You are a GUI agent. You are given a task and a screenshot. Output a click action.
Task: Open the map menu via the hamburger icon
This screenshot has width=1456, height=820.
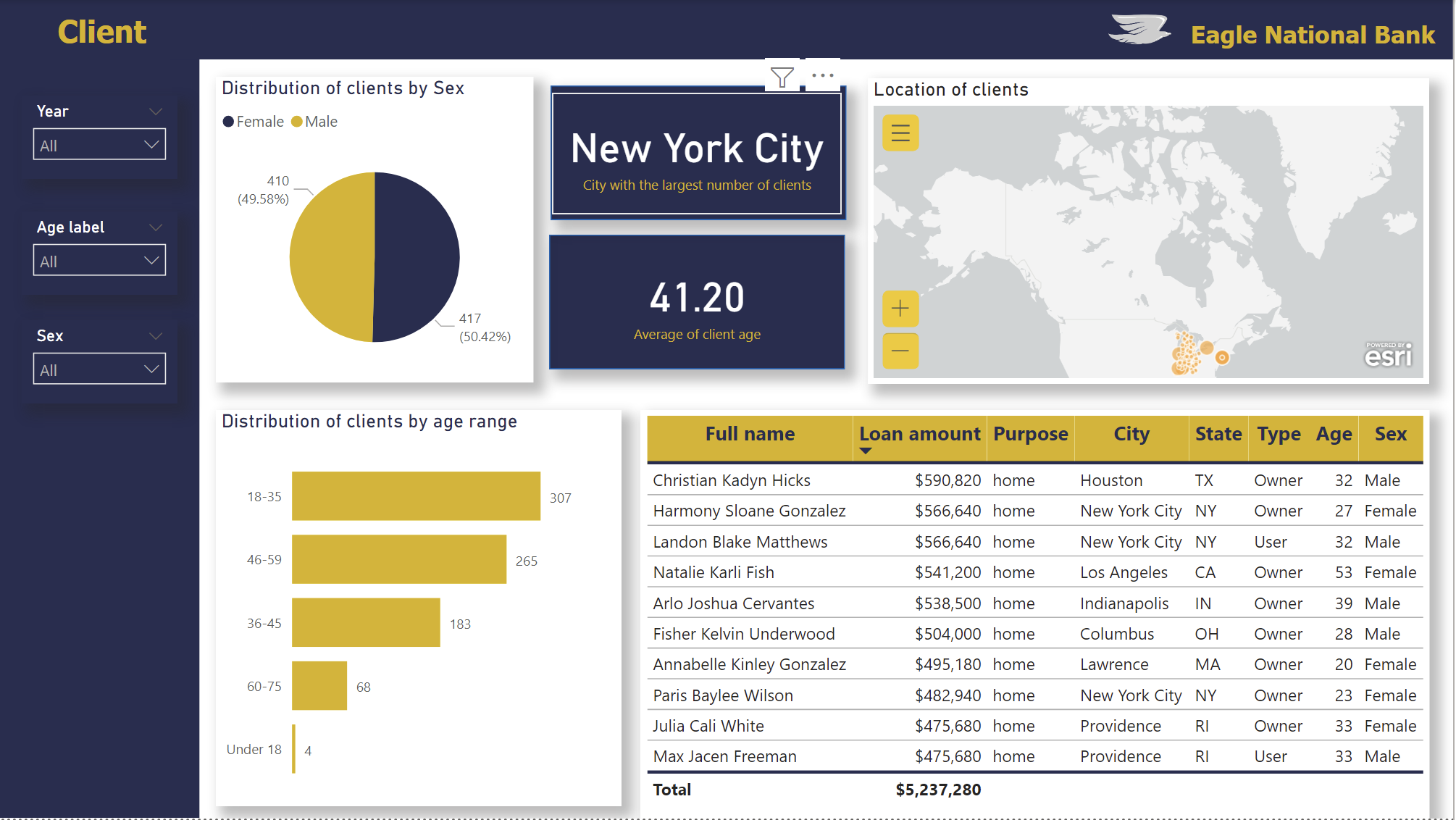900,133
